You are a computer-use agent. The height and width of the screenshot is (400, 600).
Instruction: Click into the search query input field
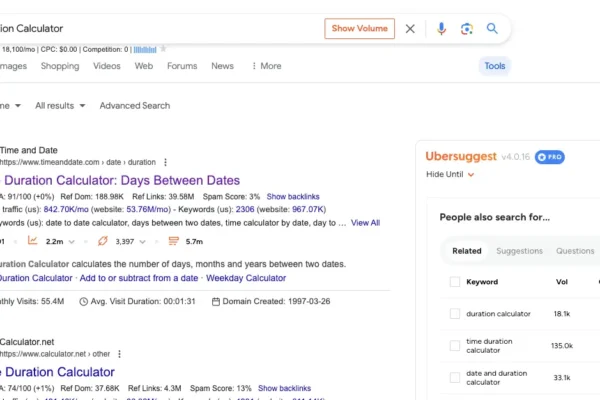[161, 29]
